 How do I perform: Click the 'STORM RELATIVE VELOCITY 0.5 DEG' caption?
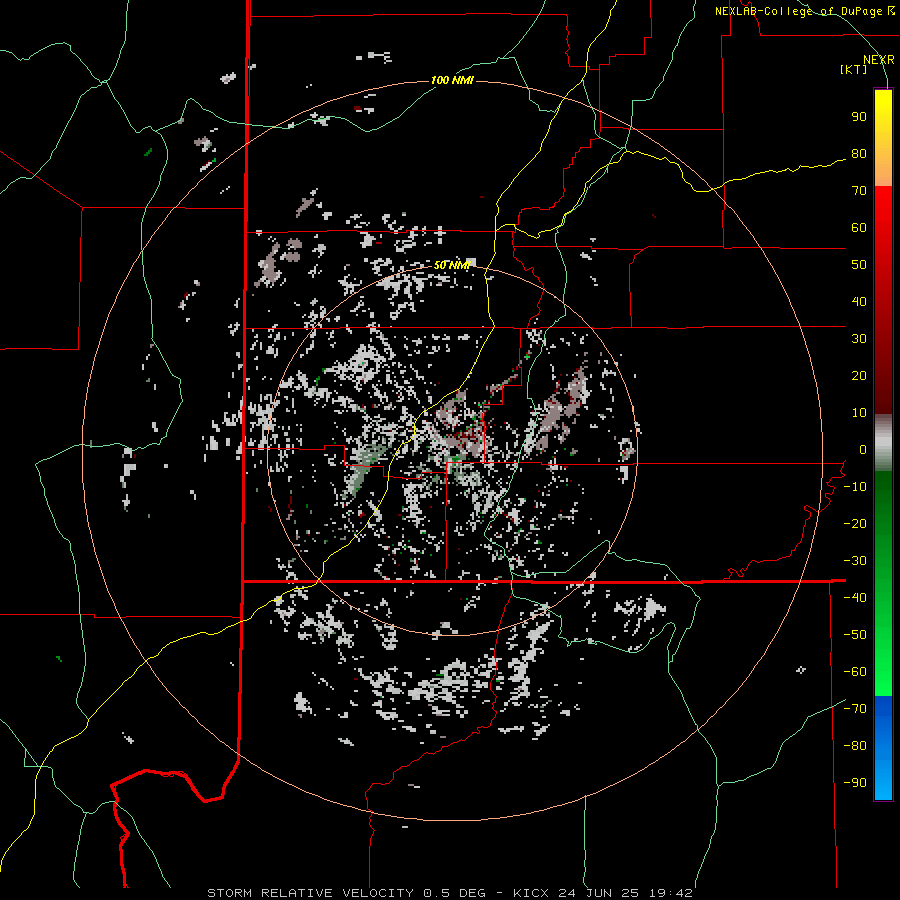coord(346,893)
